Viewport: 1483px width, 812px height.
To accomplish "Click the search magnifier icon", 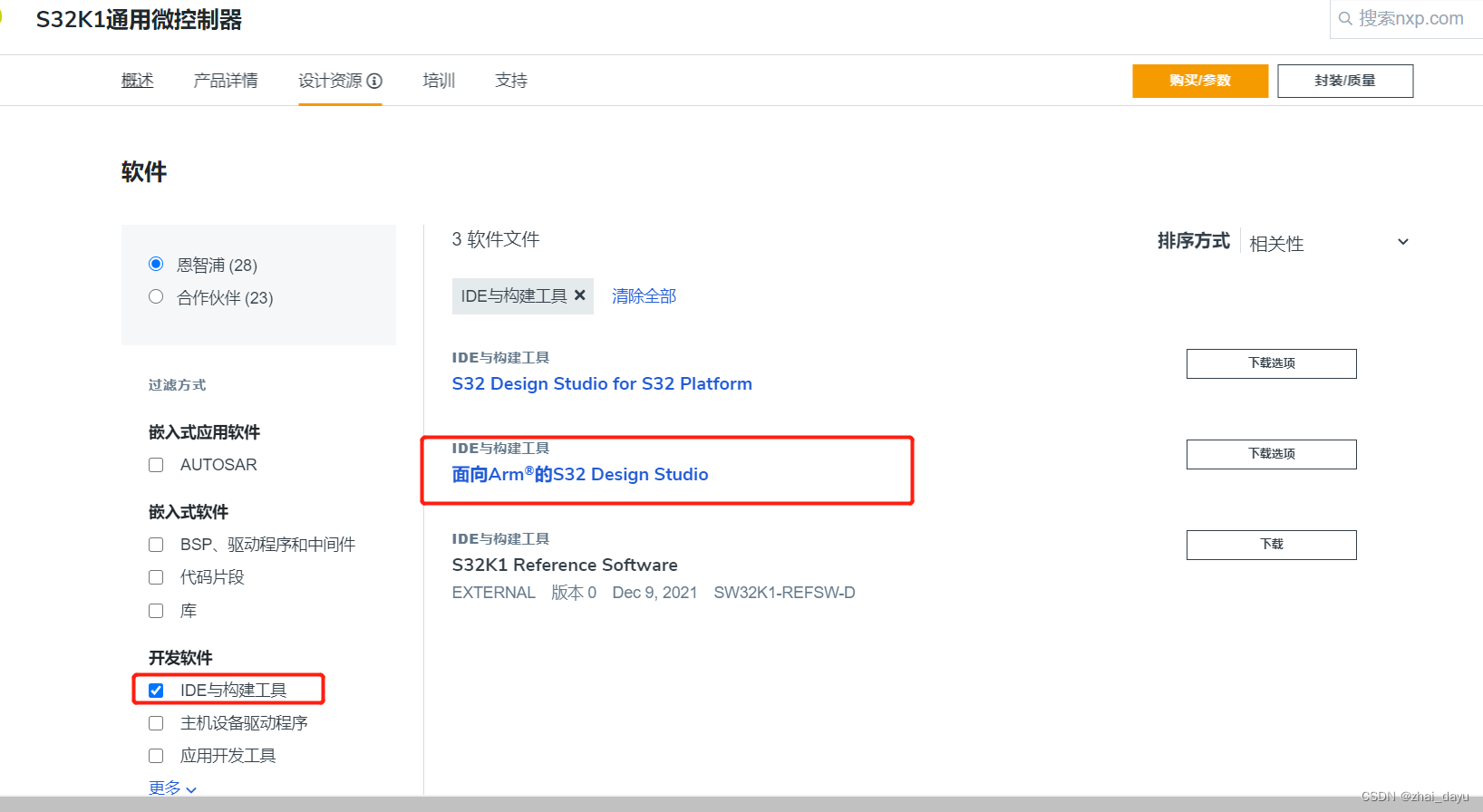I will pos(1345,18).
